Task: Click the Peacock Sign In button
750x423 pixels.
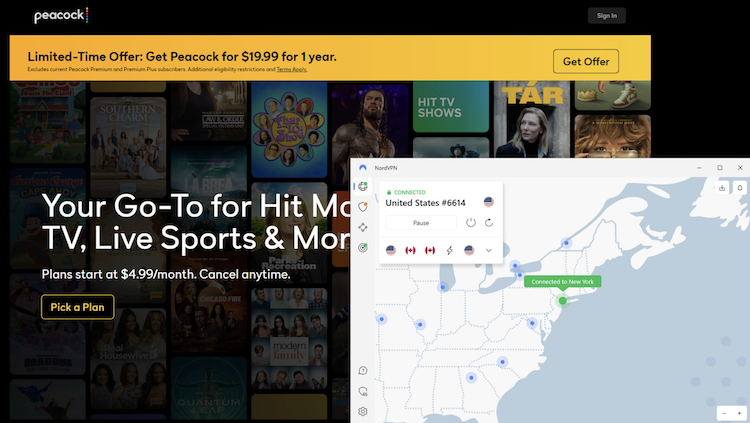Action: pos(607,16)
